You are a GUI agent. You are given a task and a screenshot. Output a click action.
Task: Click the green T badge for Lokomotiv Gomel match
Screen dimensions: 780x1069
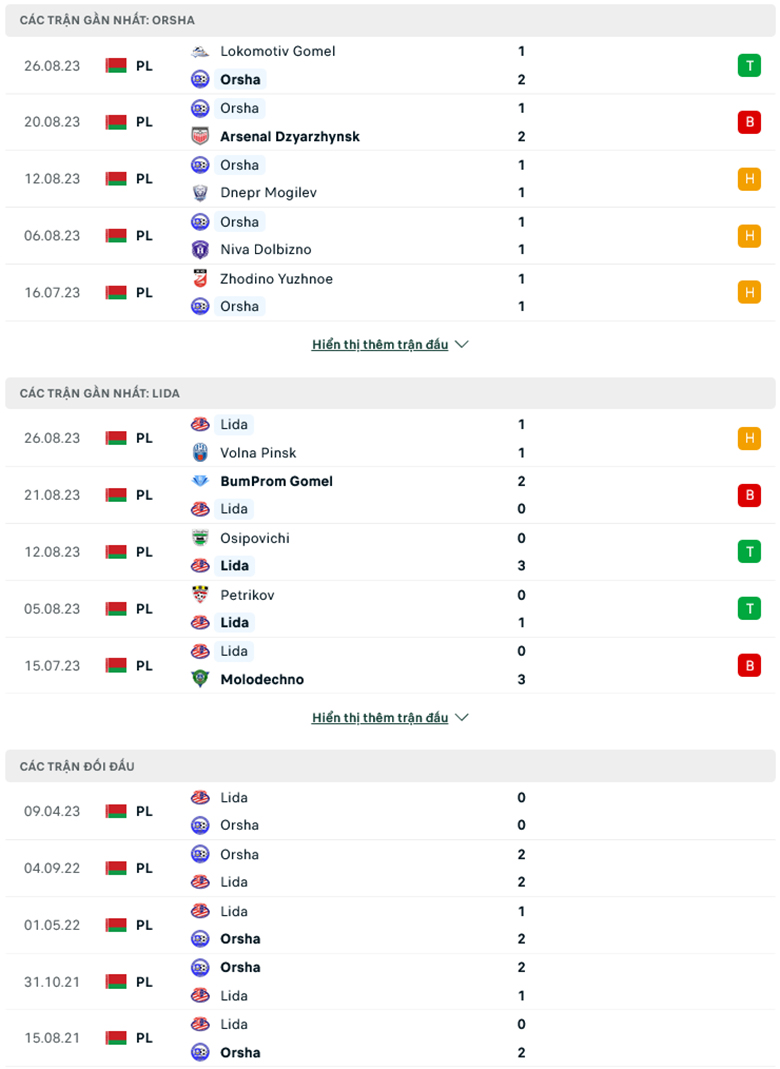point(748,66)
